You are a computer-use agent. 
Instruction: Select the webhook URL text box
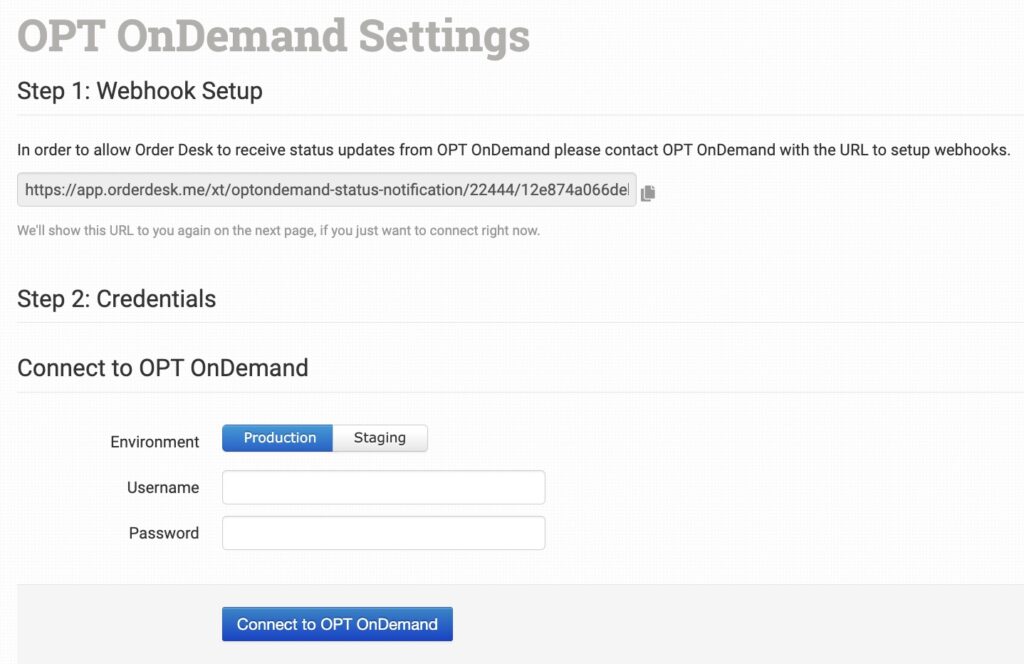(327, 190)
